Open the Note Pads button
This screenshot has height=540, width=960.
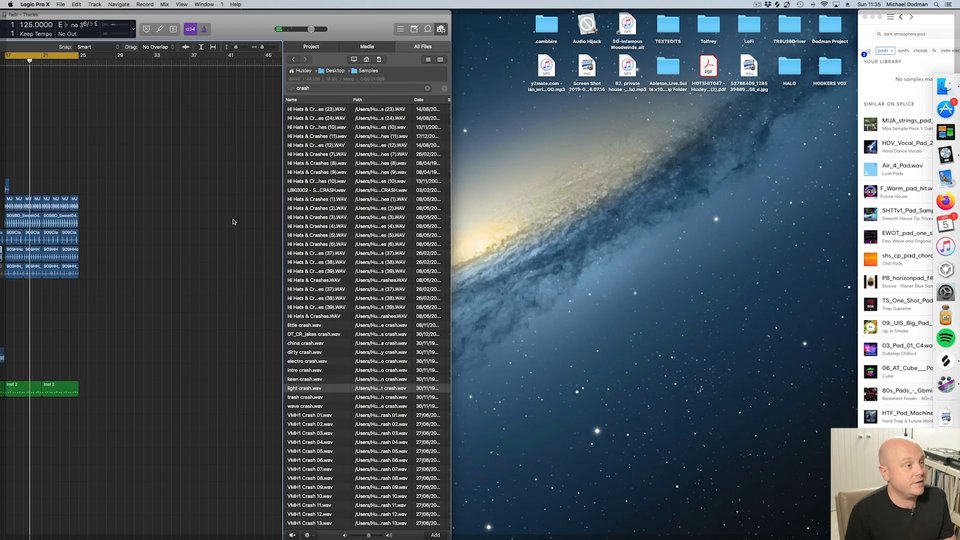click(x=414, y=29)
